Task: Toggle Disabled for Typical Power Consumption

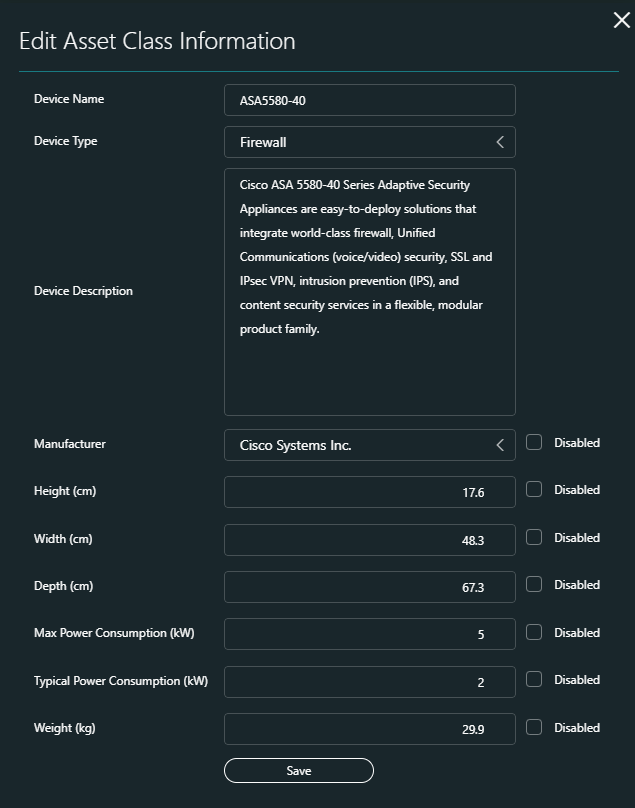Action: point(534,679)
